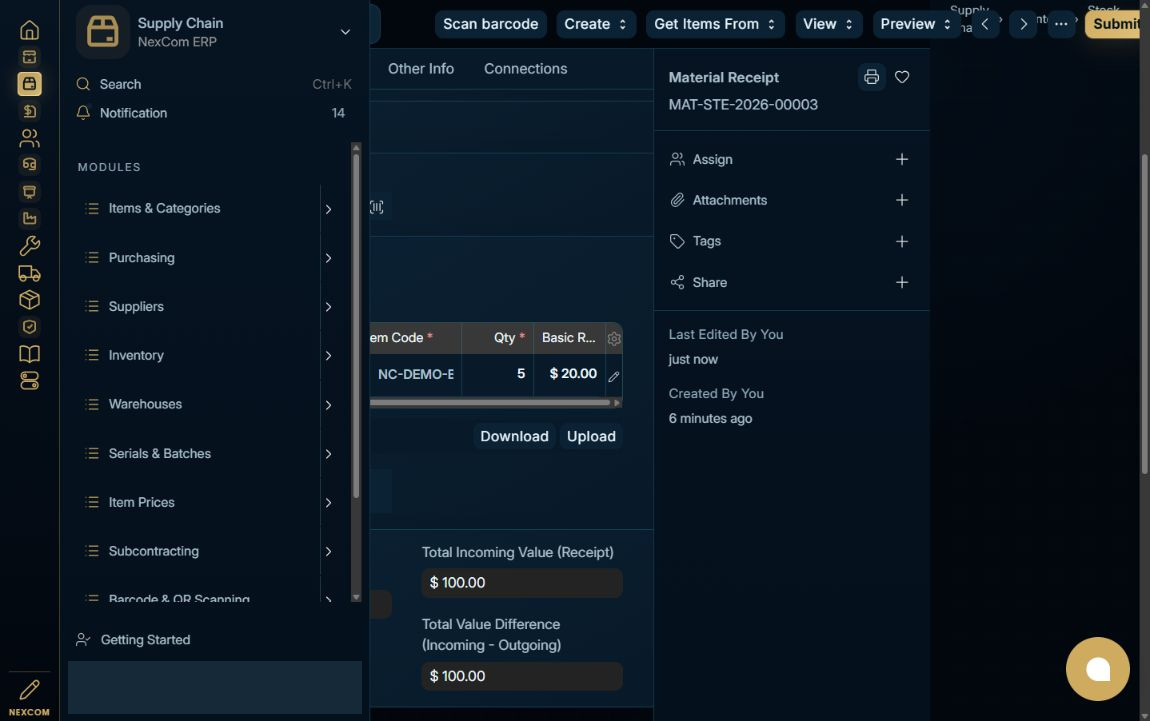1150x721 pixels.
Task: Switch to the Other Info tab
Action: 421,69
